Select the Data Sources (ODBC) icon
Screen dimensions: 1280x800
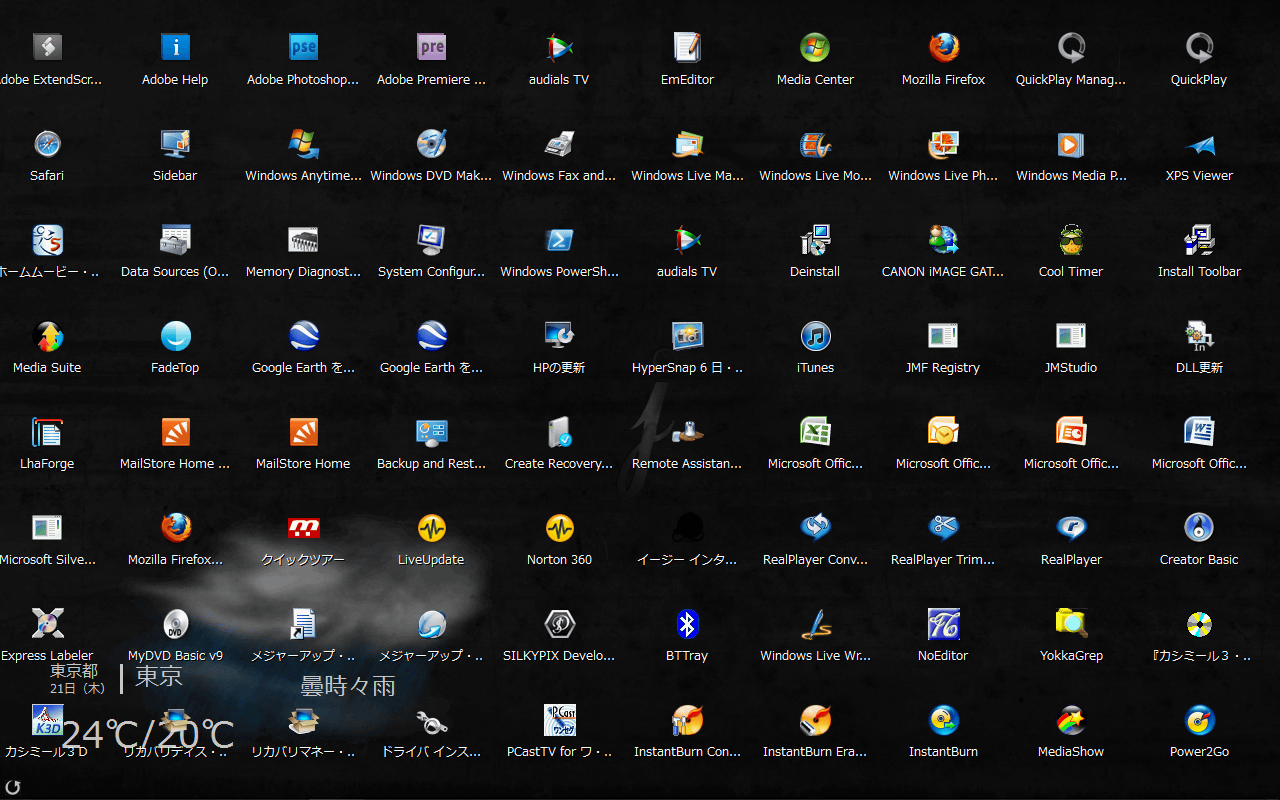175,239
